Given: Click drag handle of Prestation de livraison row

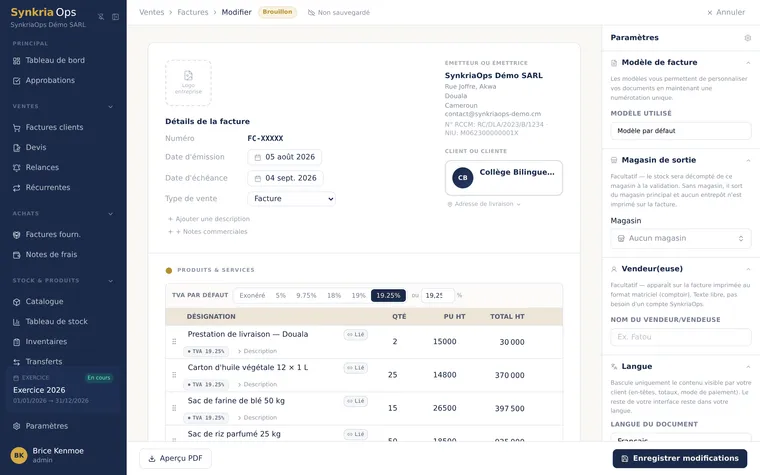Looking at the screenshot, I should tap(174, 342).
